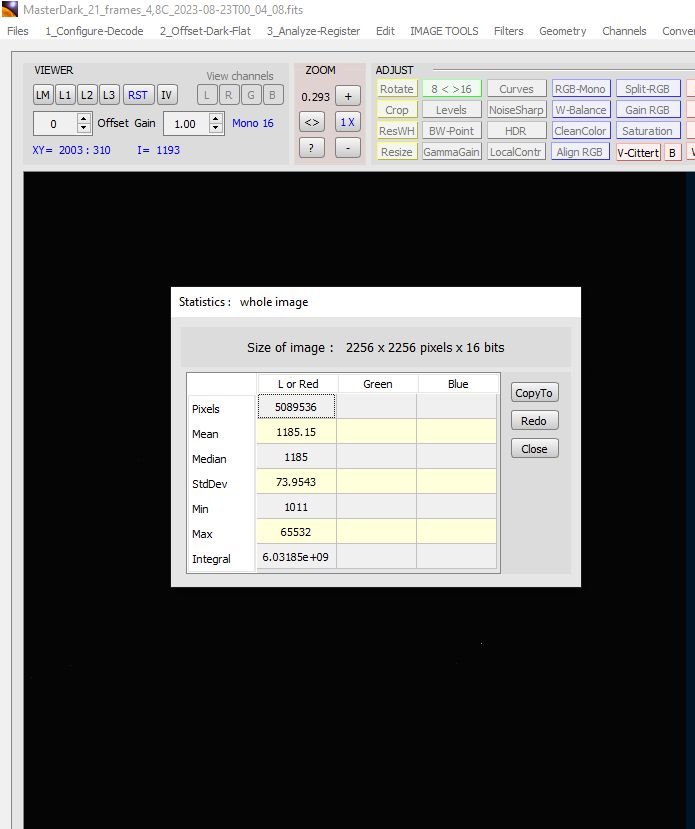The width and height of the screenshot is (695, 829).
Task: Open the zoom help question mark button
Action: coord(313,148)
